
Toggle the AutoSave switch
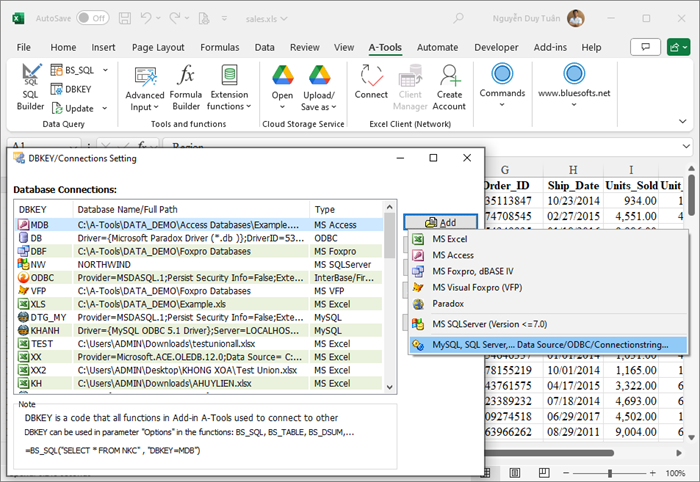(x=93, y=18)
